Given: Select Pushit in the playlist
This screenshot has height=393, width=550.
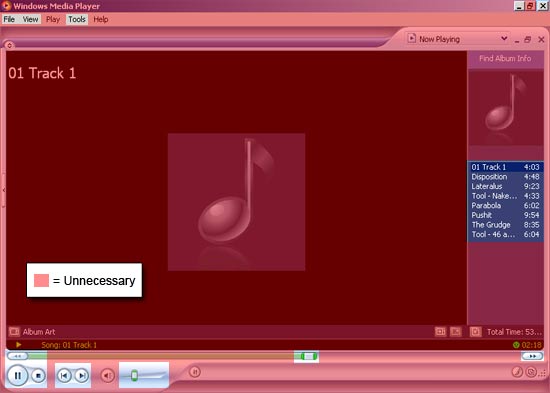Looking at the screenshot, I should (x=505, y=215).
